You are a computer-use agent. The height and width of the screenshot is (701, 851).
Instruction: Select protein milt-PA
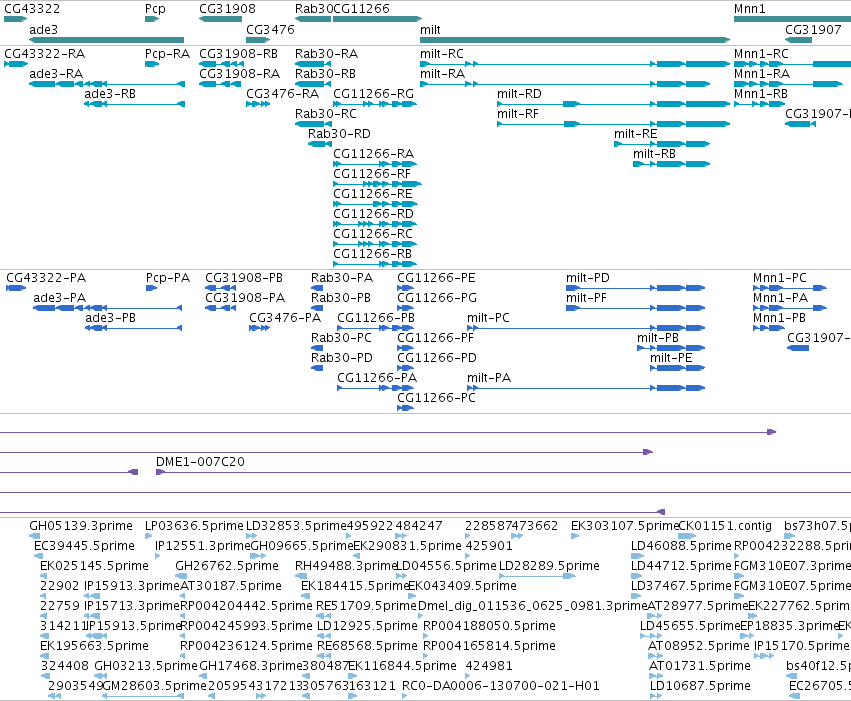[x=586, y=388]
